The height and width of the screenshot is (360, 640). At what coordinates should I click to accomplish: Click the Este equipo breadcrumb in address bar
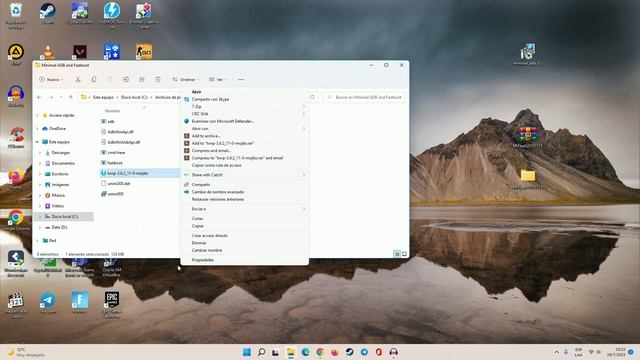point(103,97)
